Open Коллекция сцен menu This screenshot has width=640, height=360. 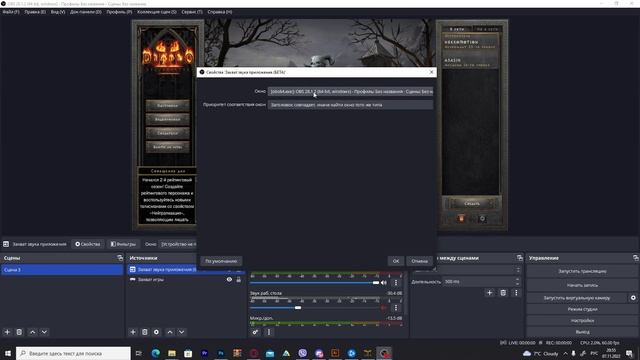pos(157,12)
